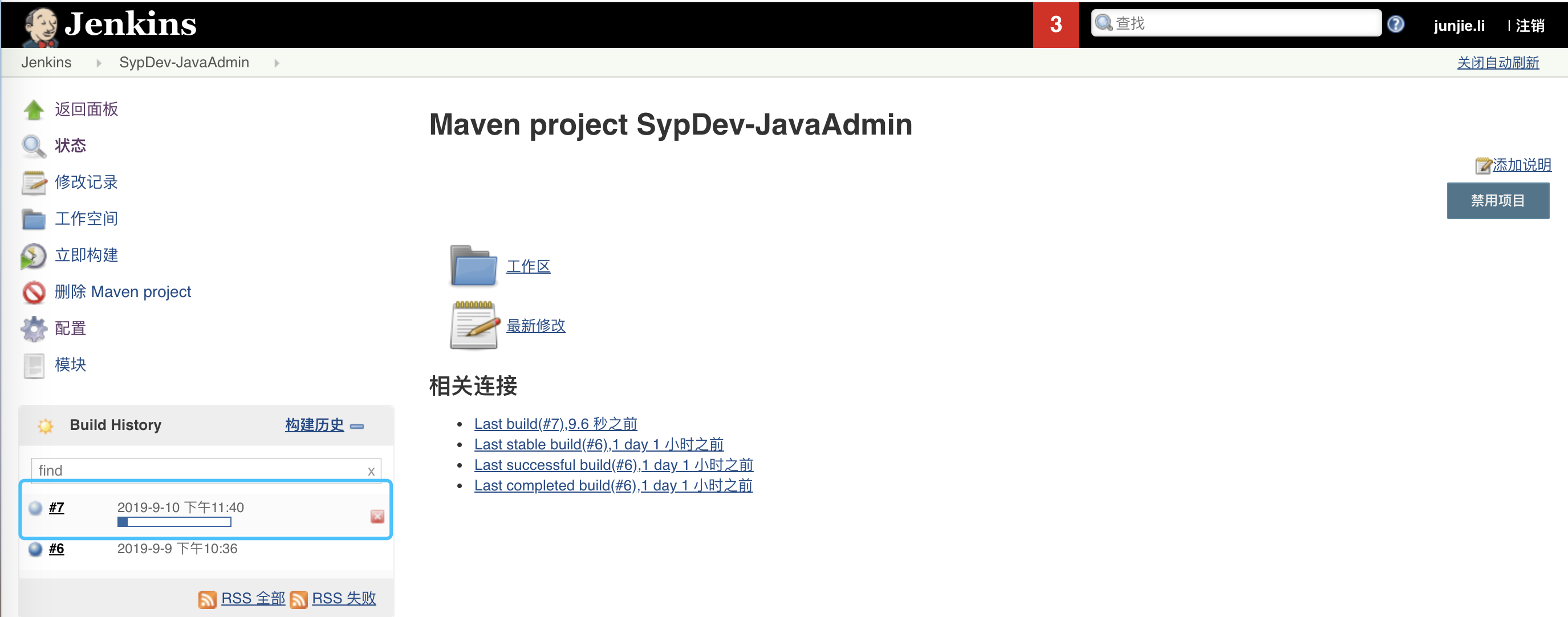Expand the breadcrumb arrow after Jenkins

(x=99, y=63)
